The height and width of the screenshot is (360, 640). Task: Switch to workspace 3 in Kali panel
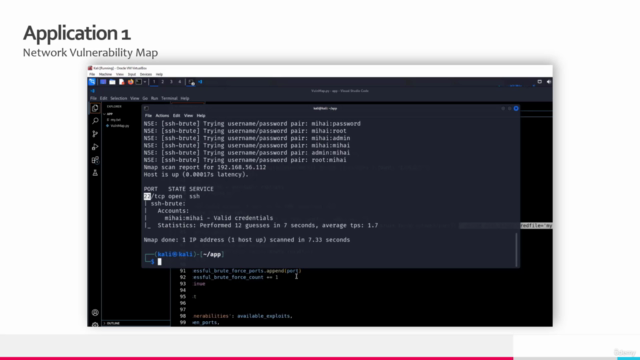point(171,82)
